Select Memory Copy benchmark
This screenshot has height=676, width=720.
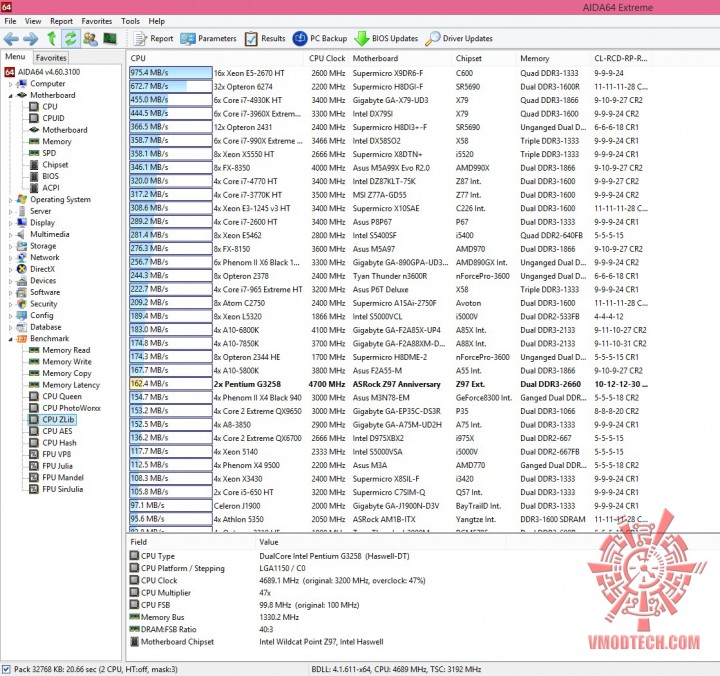coord(67,373)
